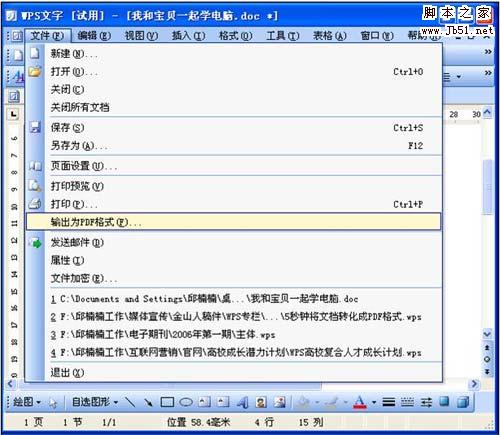Select 输出为PDF格式 export option
Viewport: 500px width, 435px height.
coord(234,222)
